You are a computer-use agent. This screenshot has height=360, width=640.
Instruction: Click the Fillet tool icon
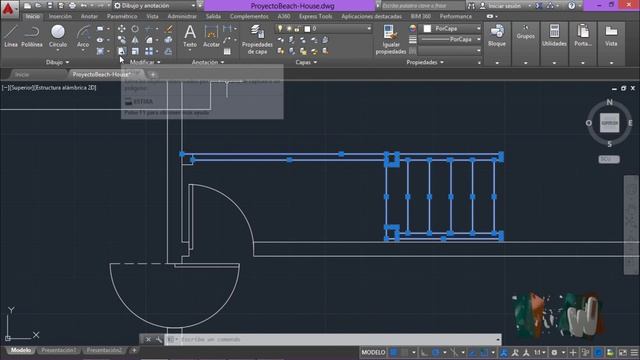point(149,40)
